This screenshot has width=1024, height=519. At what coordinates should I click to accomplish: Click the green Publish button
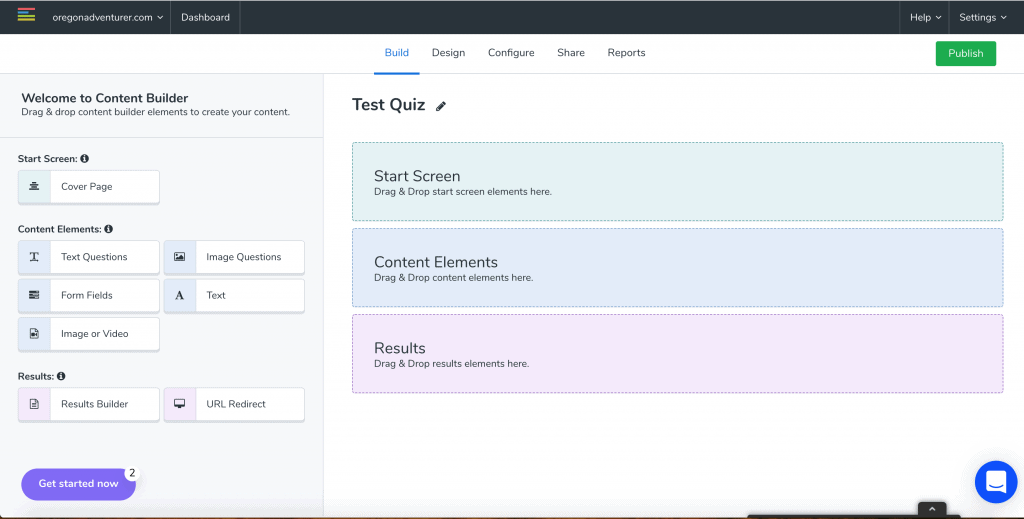coord(965,54)
